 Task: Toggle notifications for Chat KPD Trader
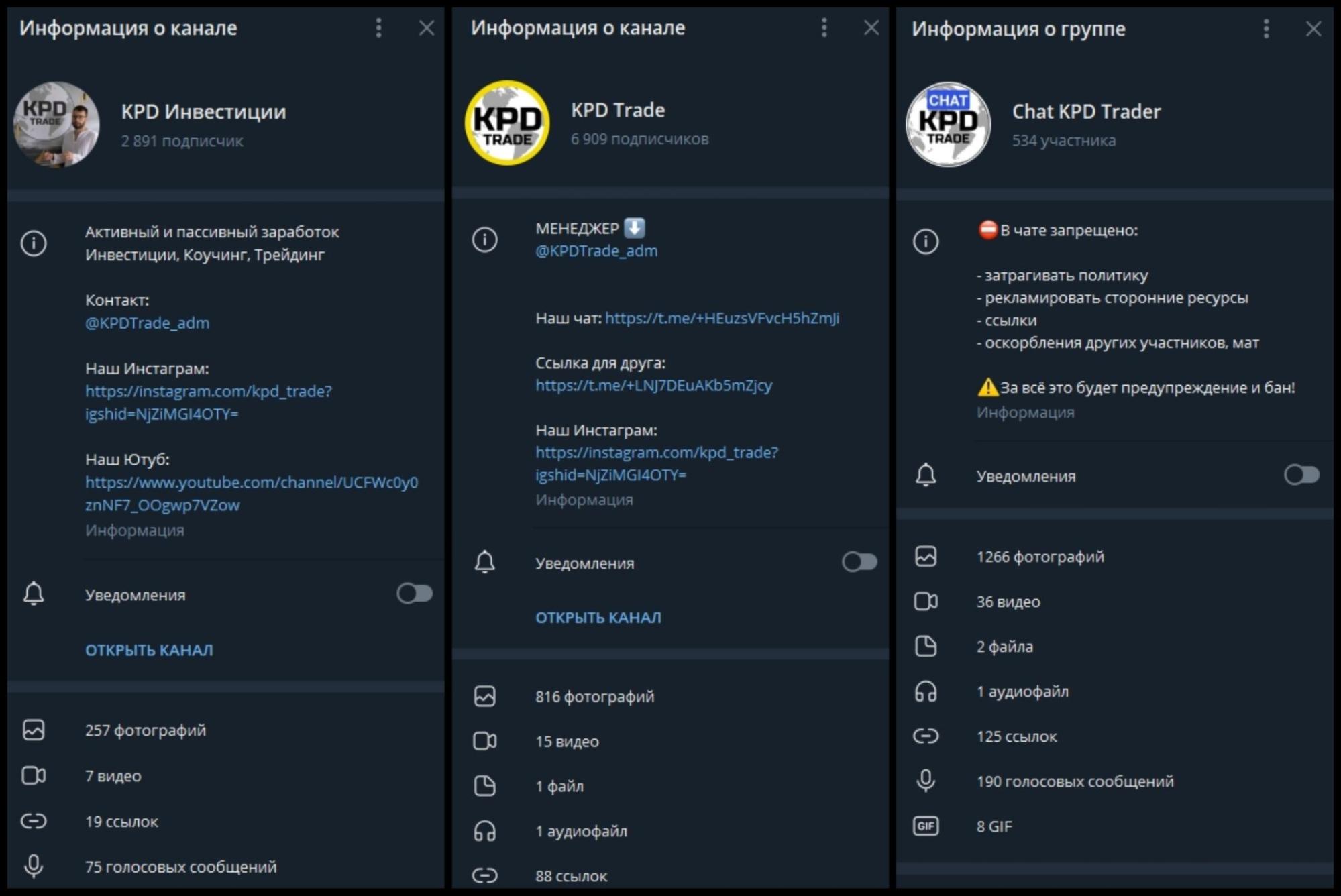1301,475
